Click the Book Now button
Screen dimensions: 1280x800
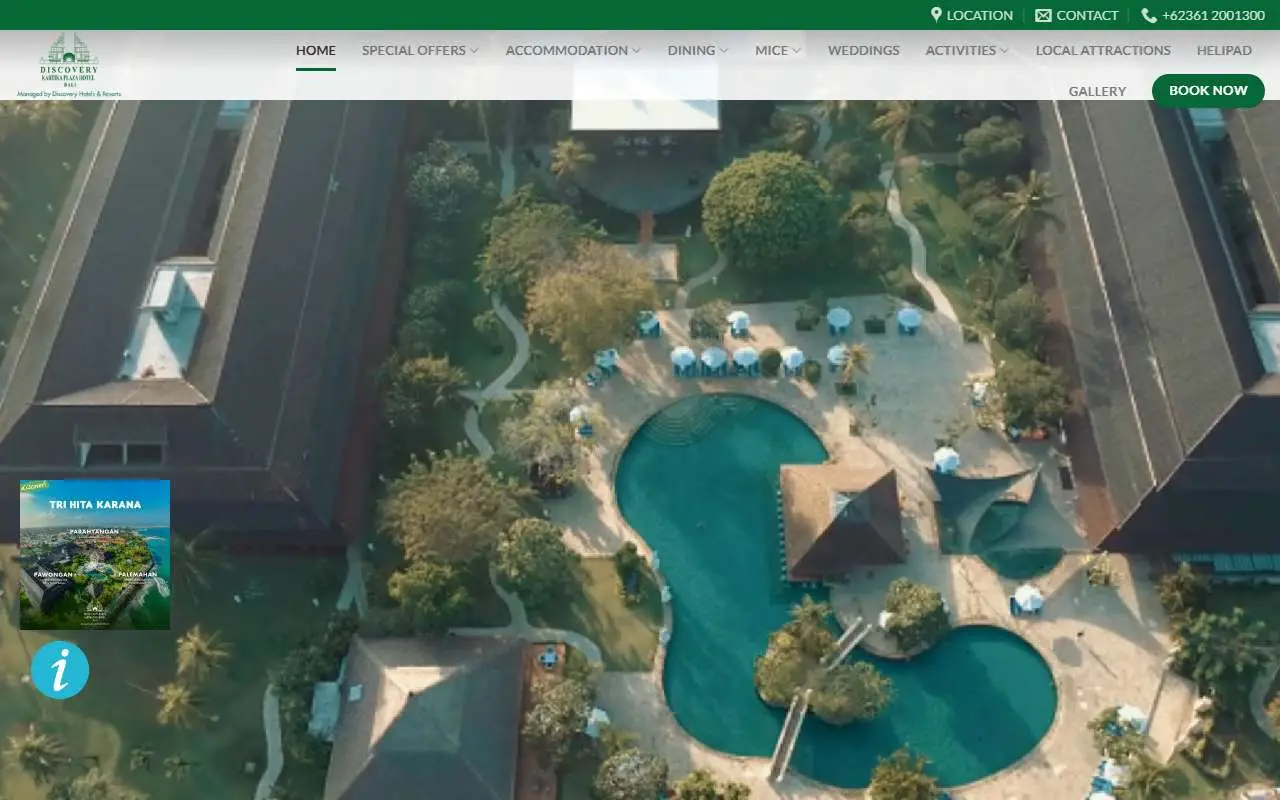1208,90
